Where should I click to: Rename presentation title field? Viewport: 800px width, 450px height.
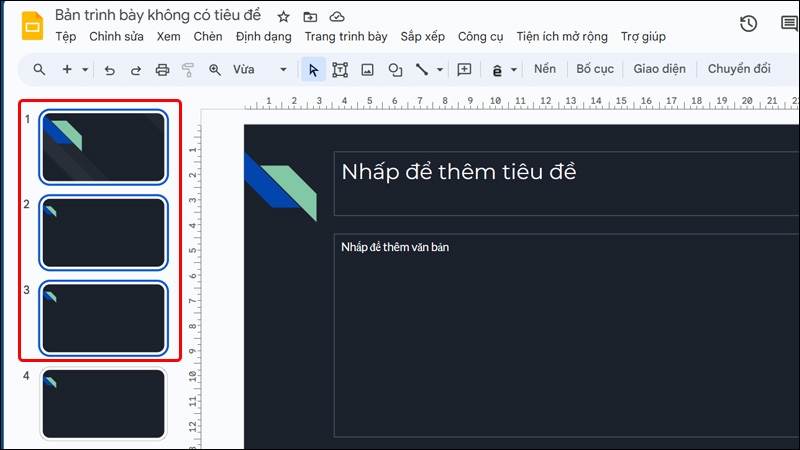pos(158,15)
